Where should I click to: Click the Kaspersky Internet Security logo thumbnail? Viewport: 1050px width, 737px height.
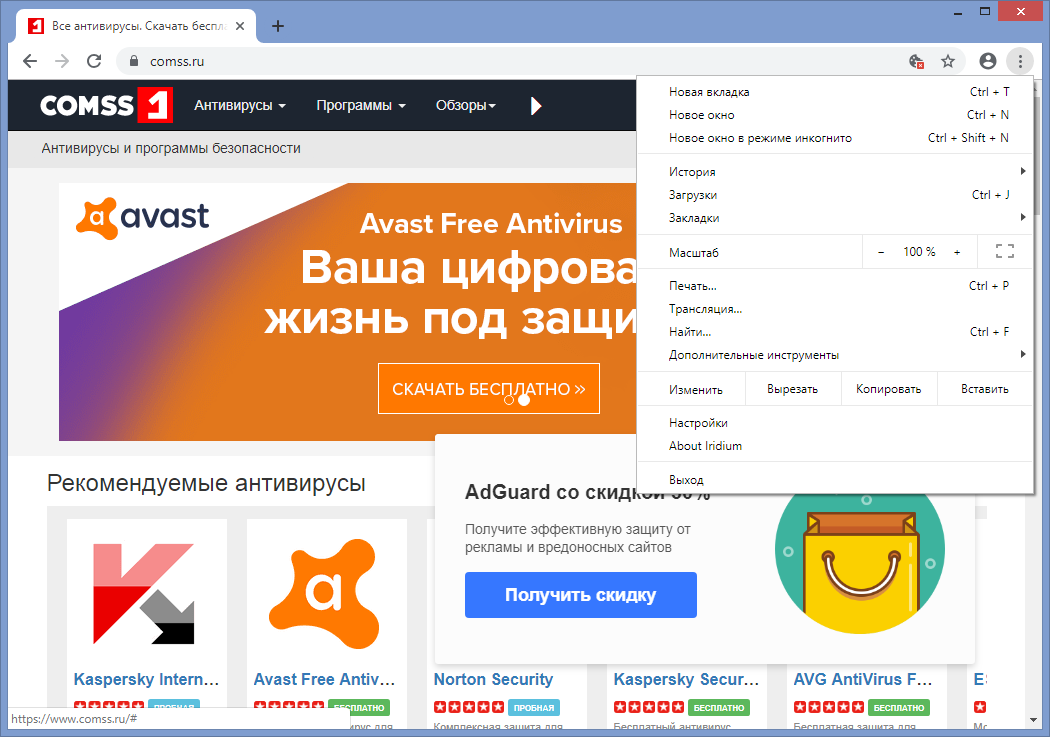pyautogui.click(x=144, y=593)
